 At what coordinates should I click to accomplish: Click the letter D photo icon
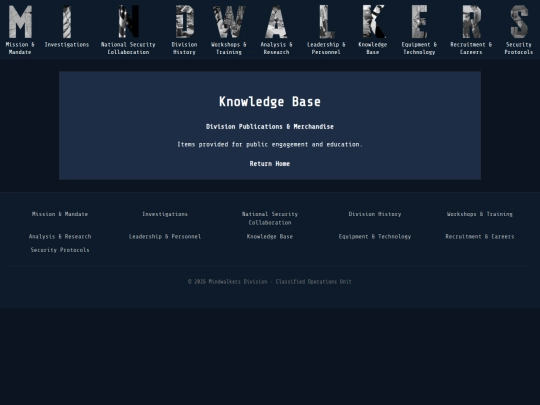coord(185,22)
